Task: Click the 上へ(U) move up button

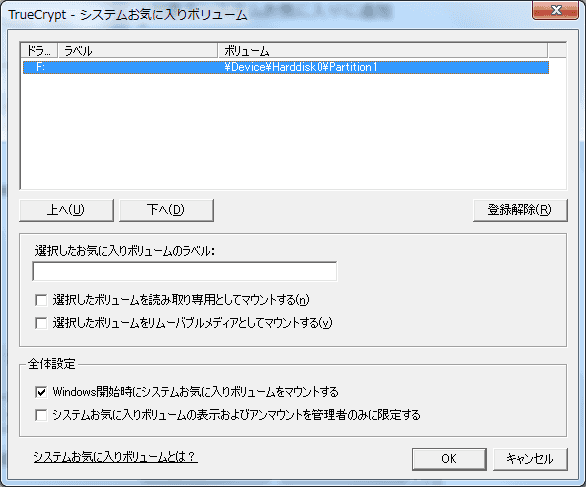Action: [x=66, y=210]
